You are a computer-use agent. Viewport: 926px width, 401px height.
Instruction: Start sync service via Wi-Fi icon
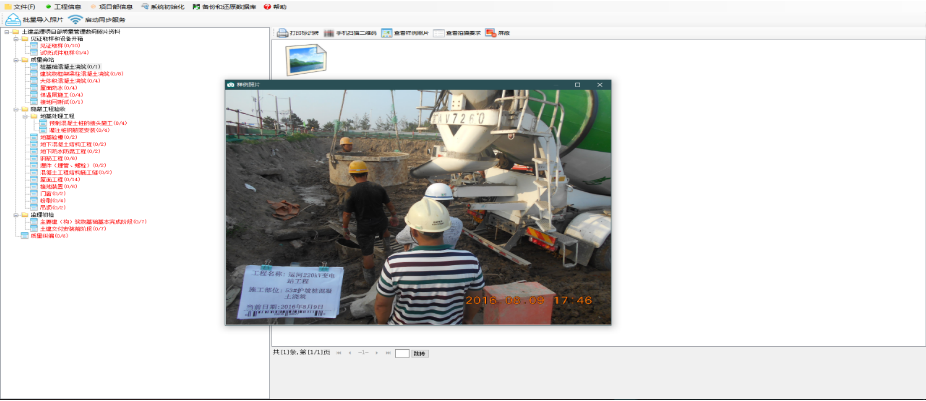click(75, 19)
